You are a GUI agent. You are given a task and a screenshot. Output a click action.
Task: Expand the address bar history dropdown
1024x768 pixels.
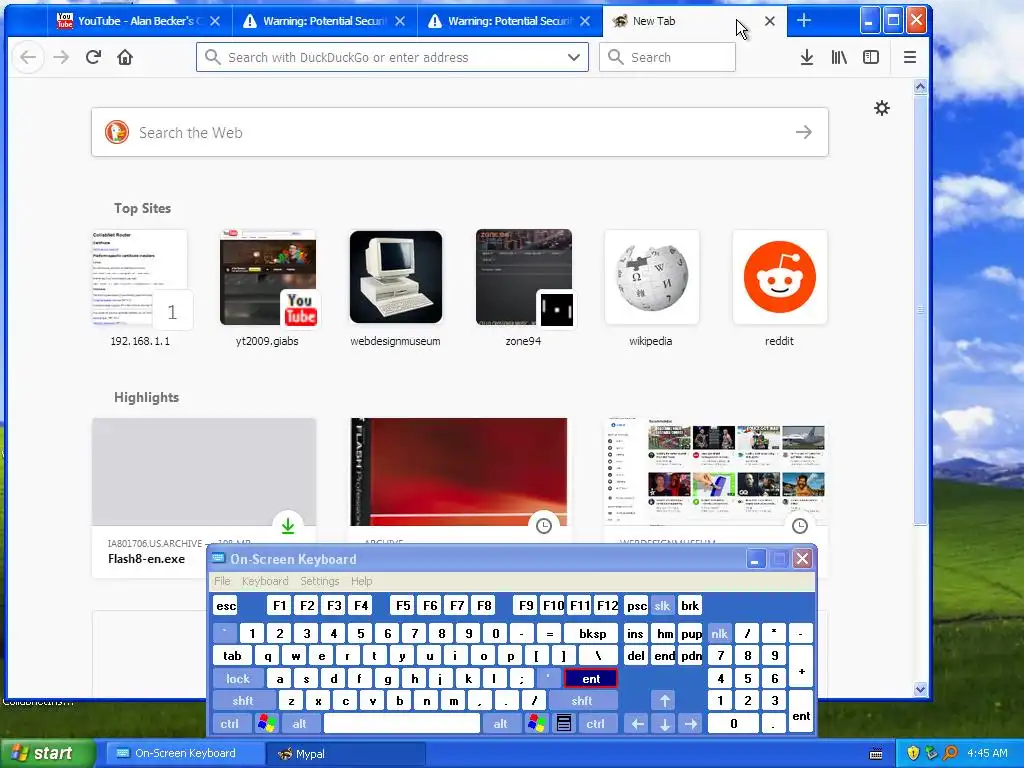click(573, 57)
